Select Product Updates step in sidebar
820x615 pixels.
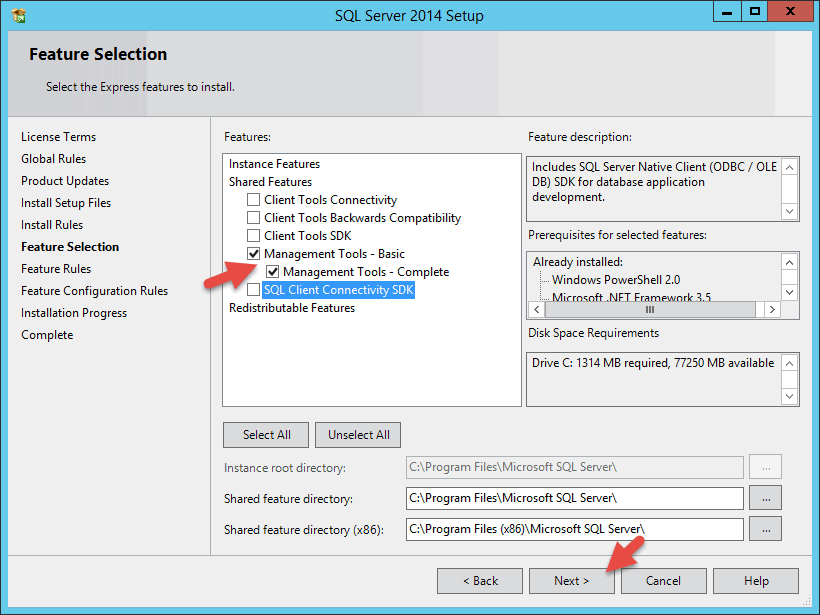pos(65,180)
